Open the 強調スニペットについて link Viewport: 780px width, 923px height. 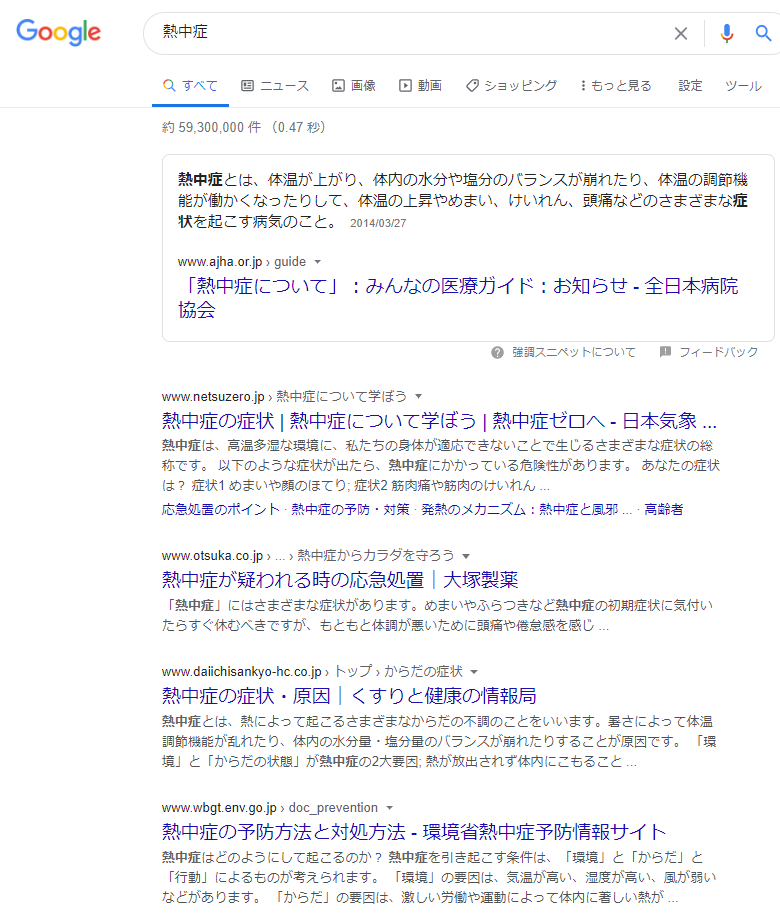(x=574, y=352)
